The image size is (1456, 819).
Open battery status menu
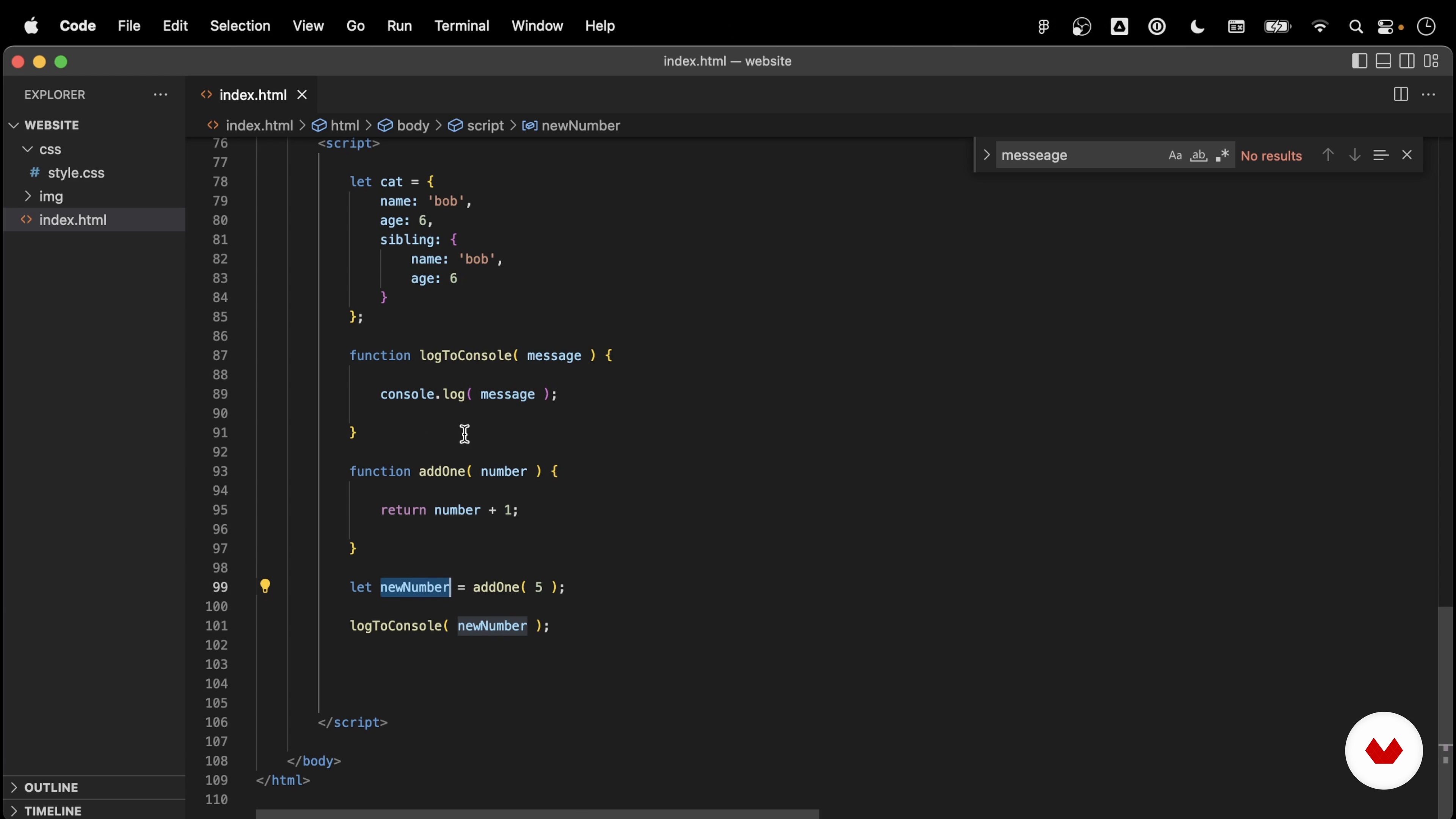click(1277, 27)
